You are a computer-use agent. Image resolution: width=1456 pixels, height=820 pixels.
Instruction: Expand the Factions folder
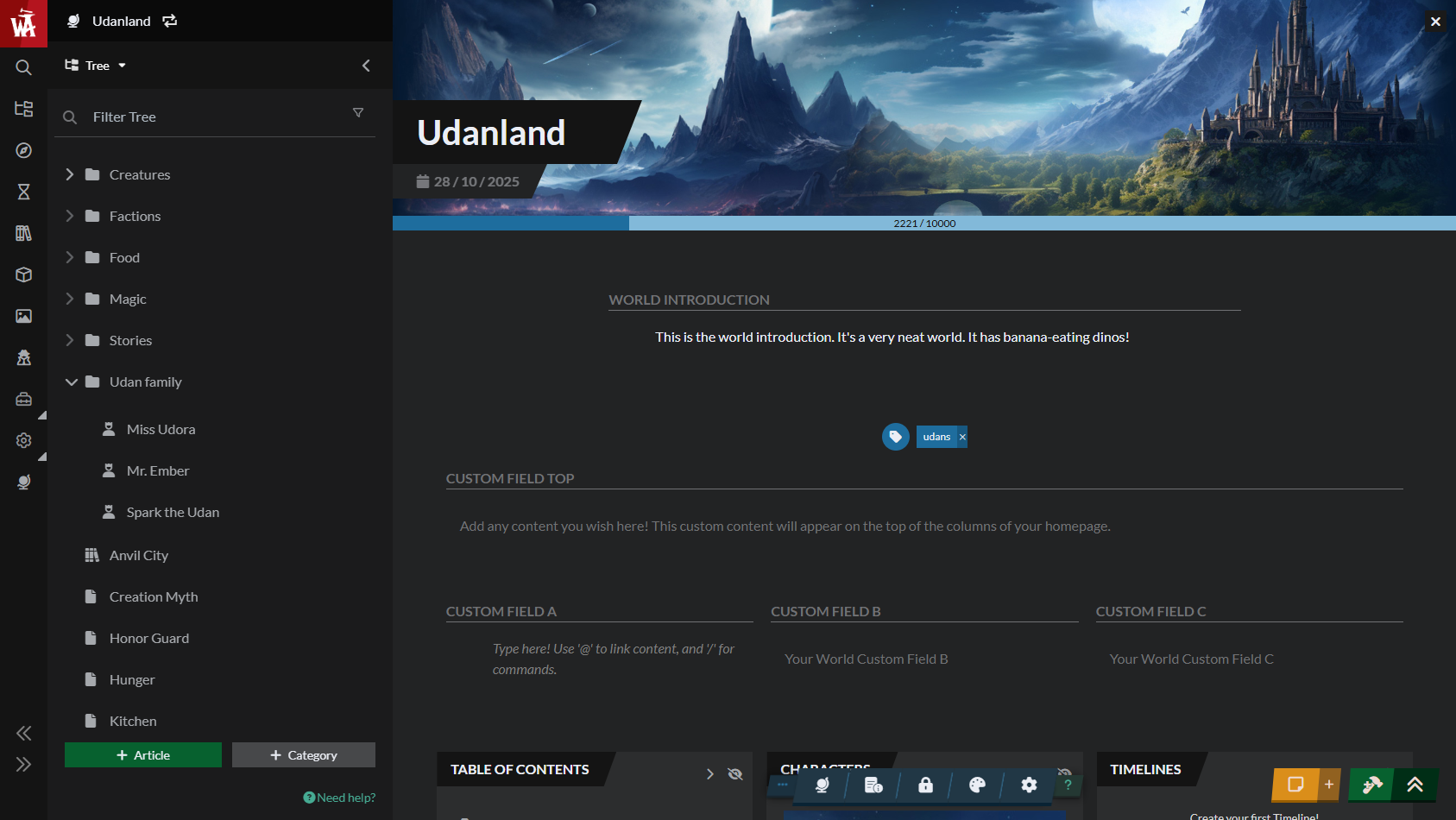pos(70,216)
